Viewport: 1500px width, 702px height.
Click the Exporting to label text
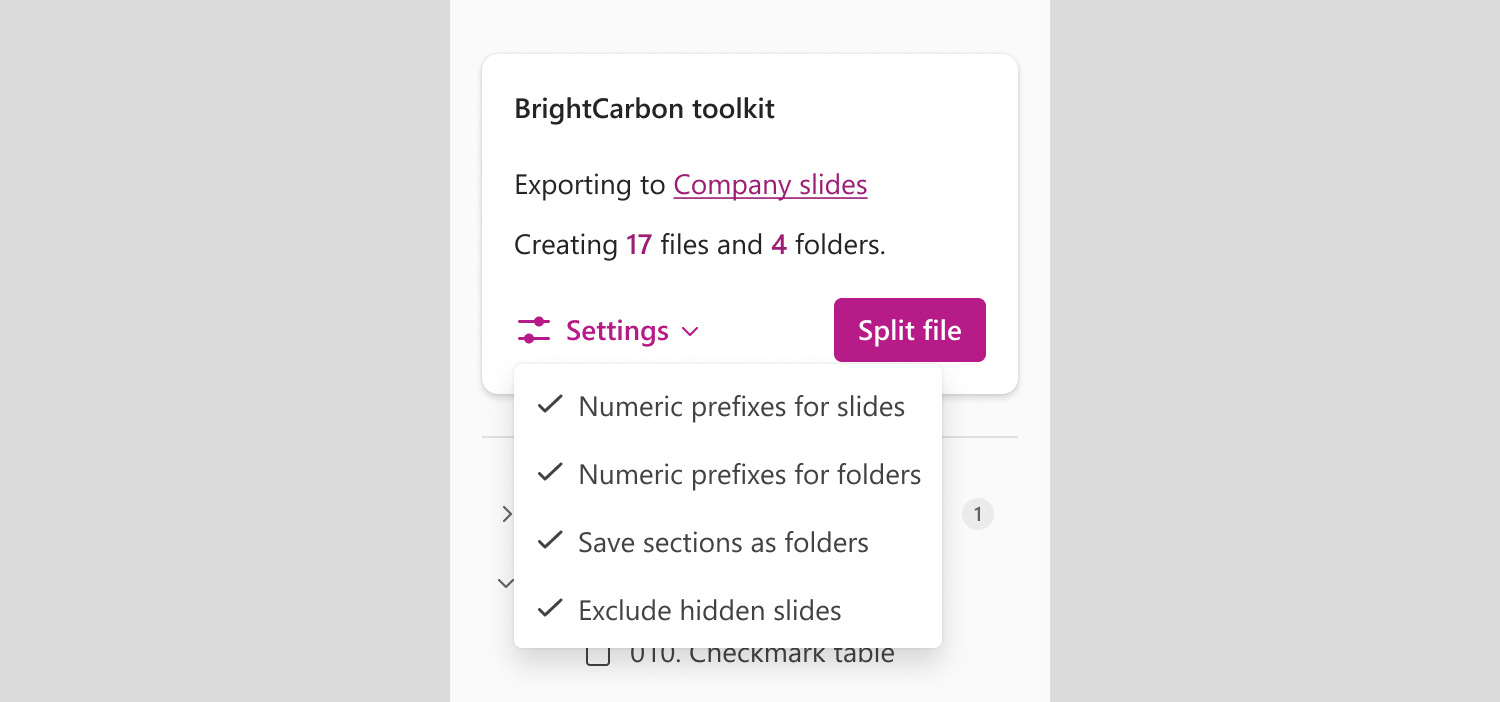tap(589, 185)
